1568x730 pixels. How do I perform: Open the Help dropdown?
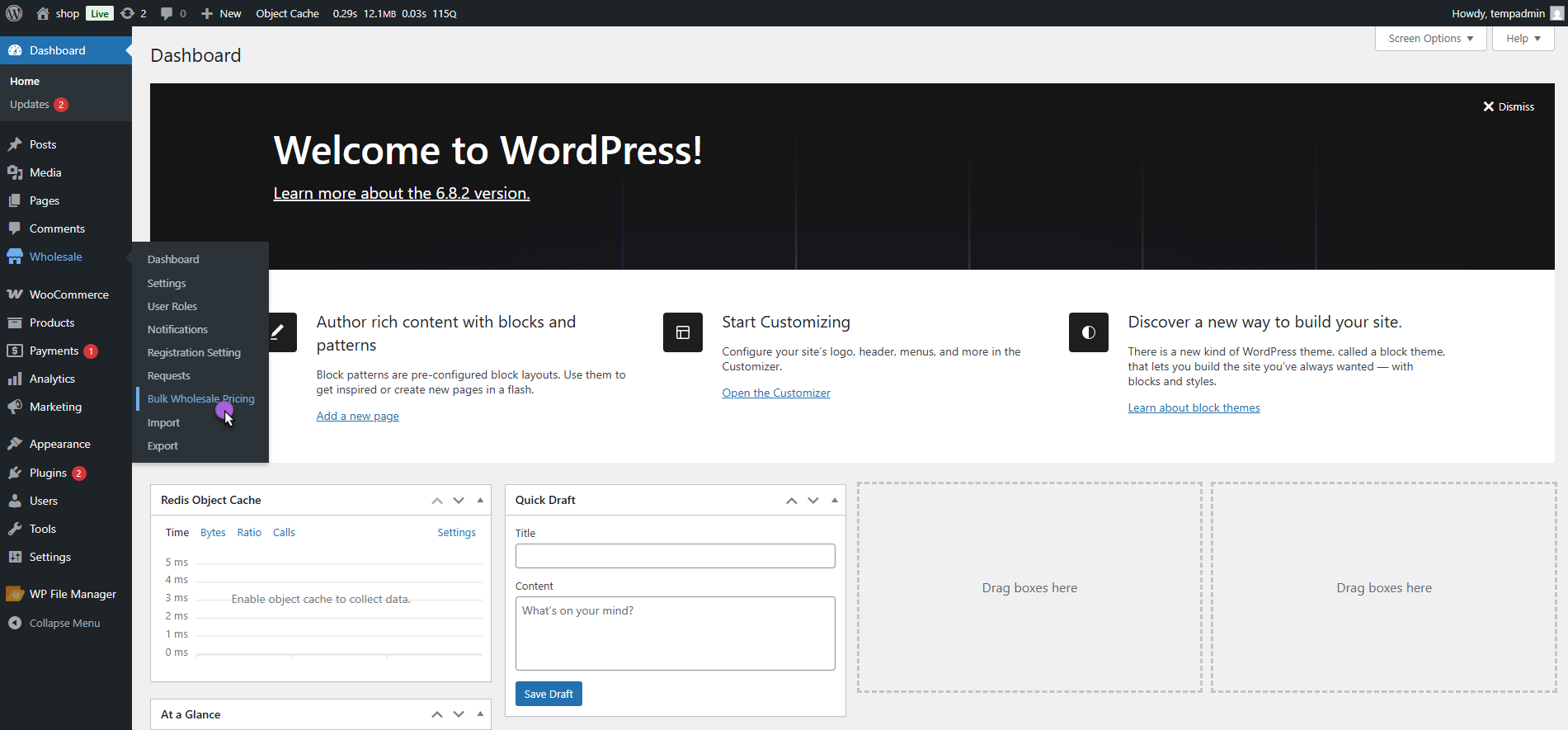(x=1523, y=39)
